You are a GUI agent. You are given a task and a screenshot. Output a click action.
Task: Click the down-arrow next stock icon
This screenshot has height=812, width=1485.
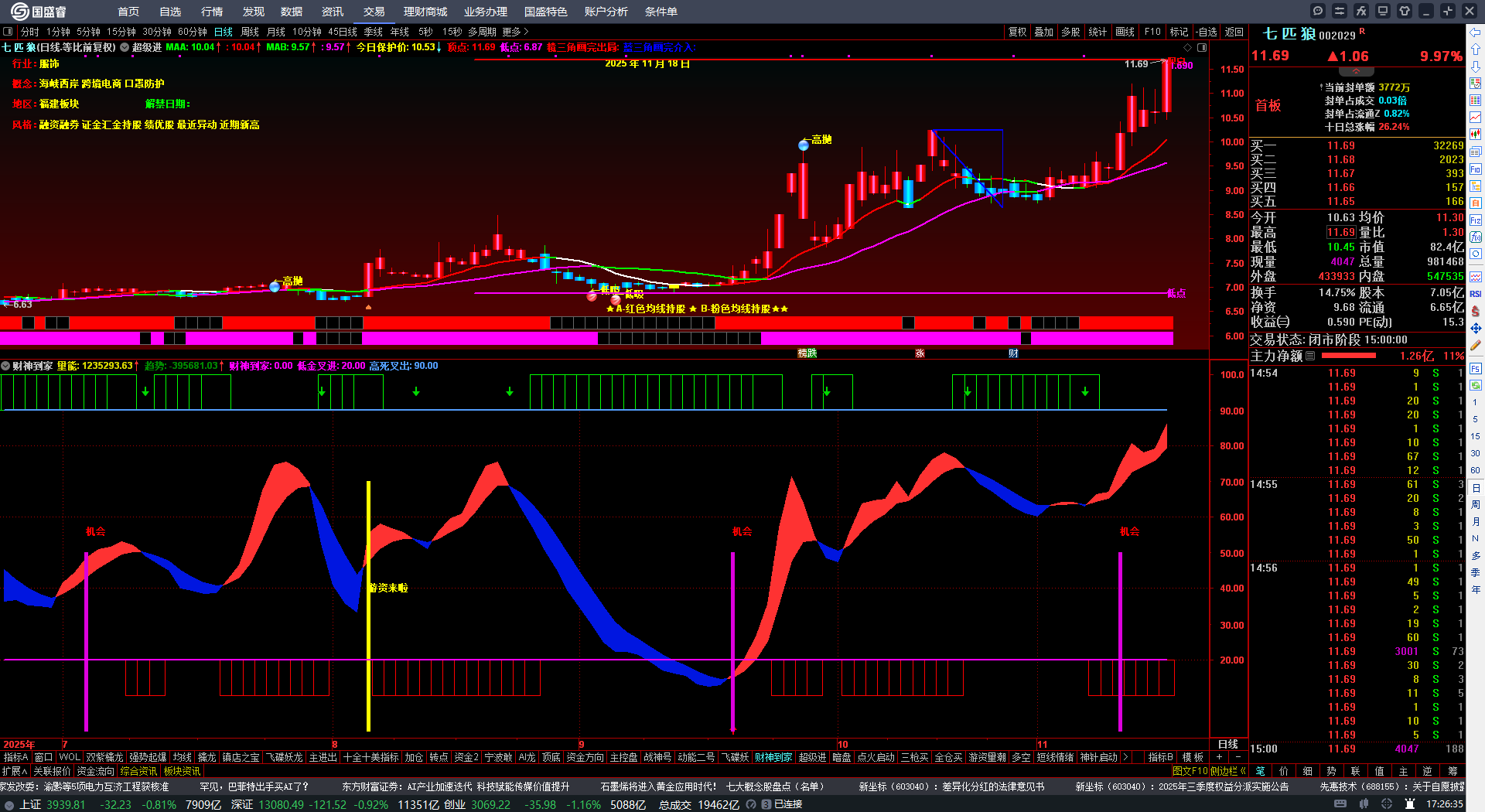[x=1476, y=66]
